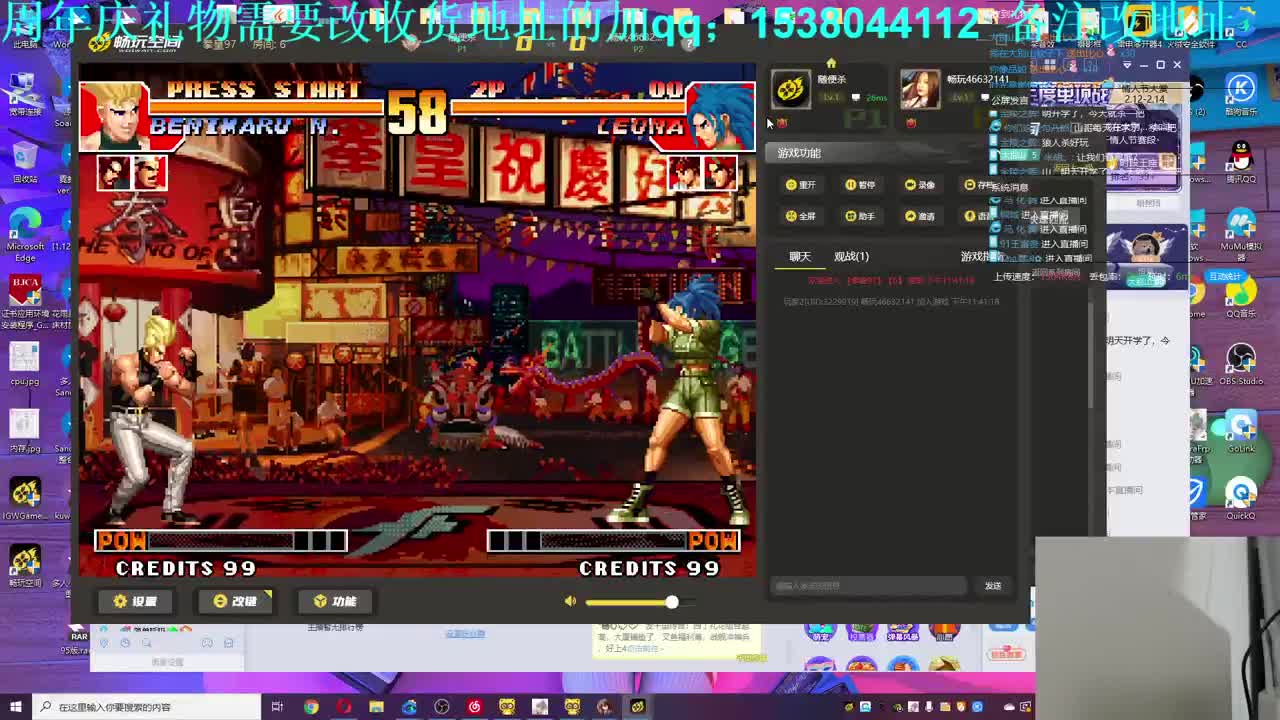Switch to the 观战(1) spectators tab
Viewport: 1280px width, 720px height.
[x=851, y=257]
